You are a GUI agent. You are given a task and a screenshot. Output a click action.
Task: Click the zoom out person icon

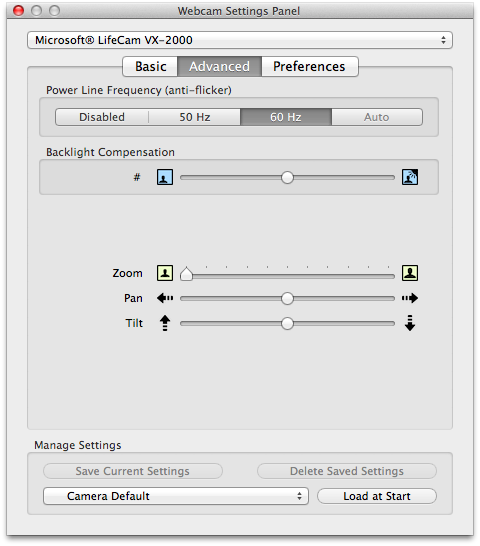pyautogui.click(x=165, y=273)
